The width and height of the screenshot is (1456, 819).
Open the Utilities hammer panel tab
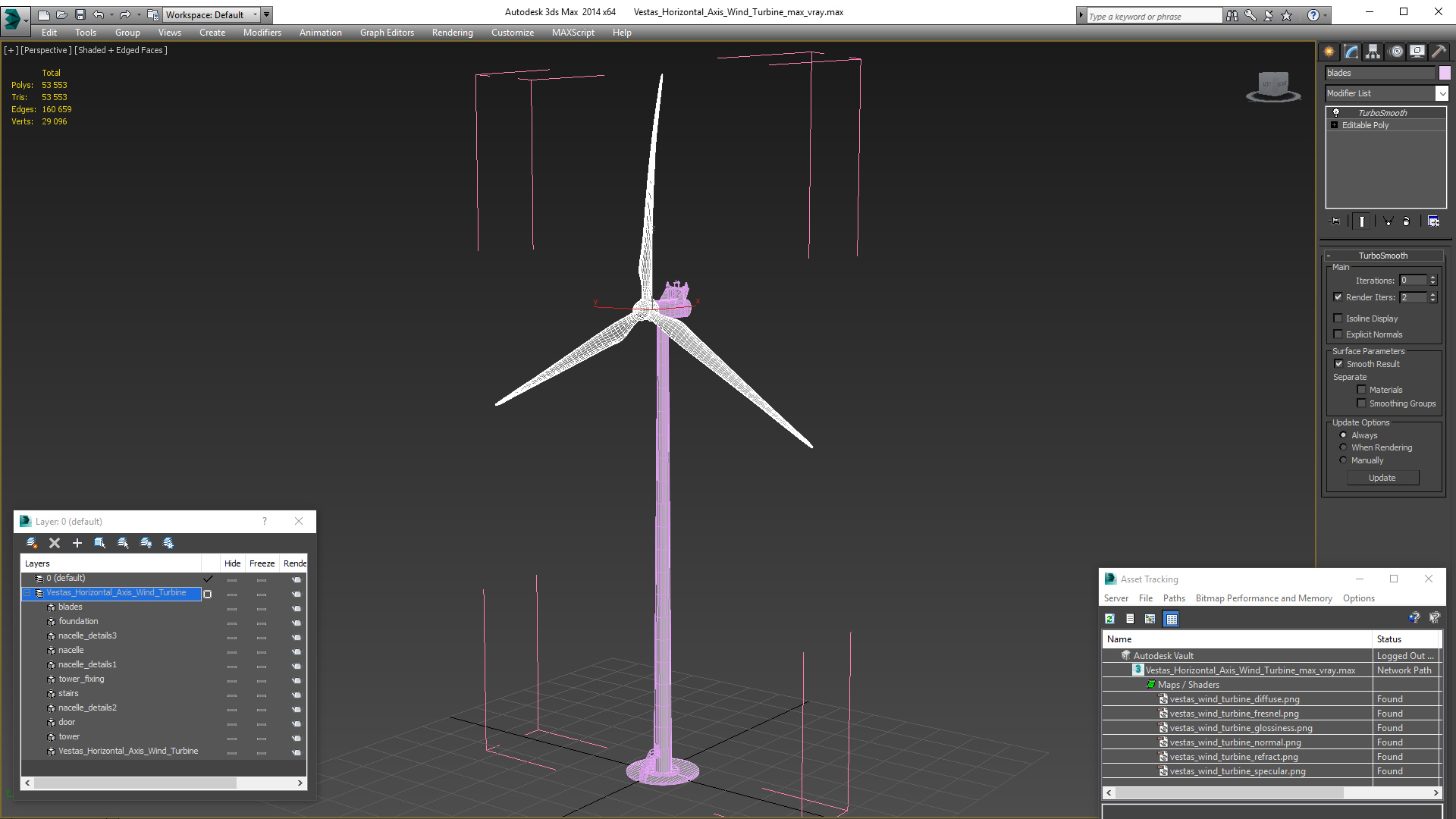[1439, 52]
